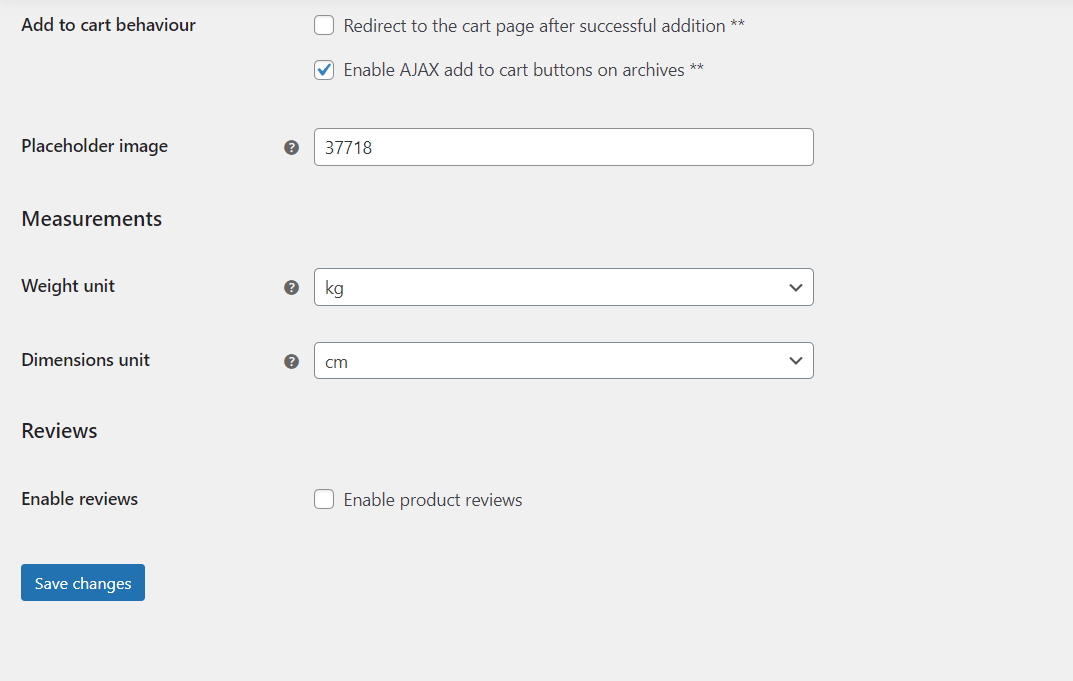The width and height of the screenshot is (1073, 681).
Task: Tick the Enable product reviews checkbox
Action: pos(324,499)
